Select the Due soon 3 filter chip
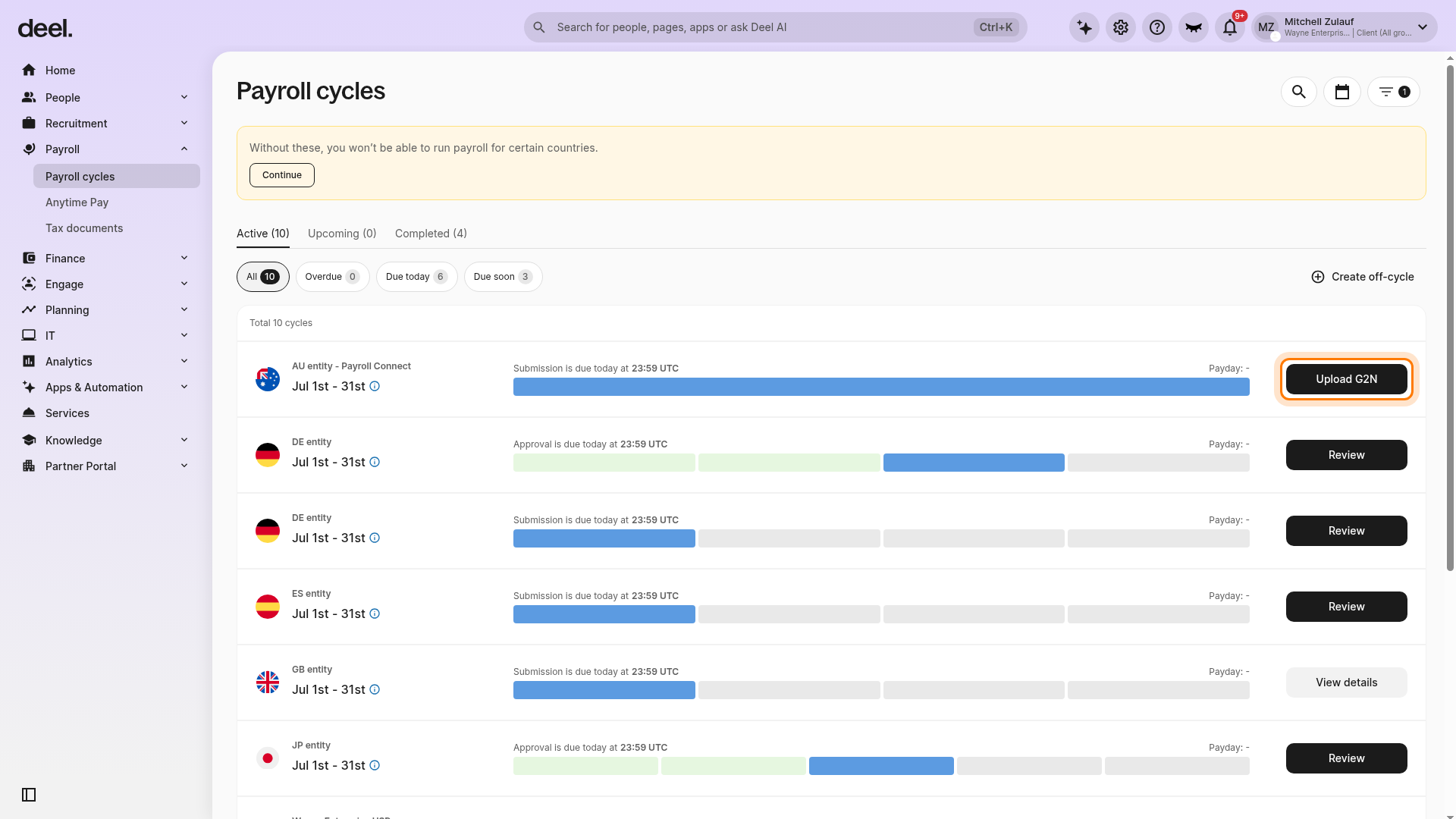This screenshot has width=1456, height=819. (x=503, y=277)
